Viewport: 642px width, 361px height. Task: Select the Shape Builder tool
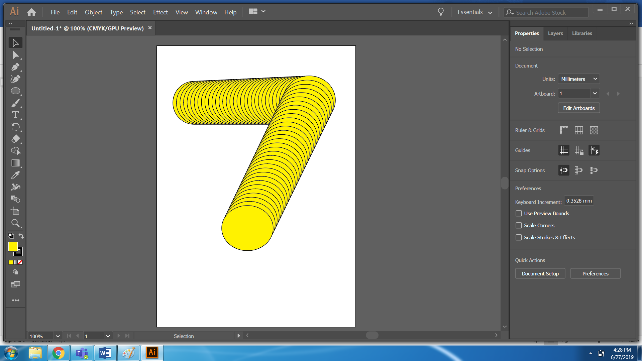coord(16,151)
